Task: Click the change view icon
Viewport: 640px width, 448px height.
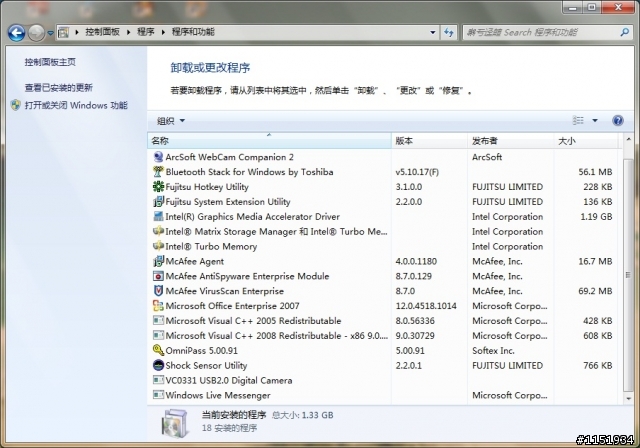Action: click(x=578, y=120)
